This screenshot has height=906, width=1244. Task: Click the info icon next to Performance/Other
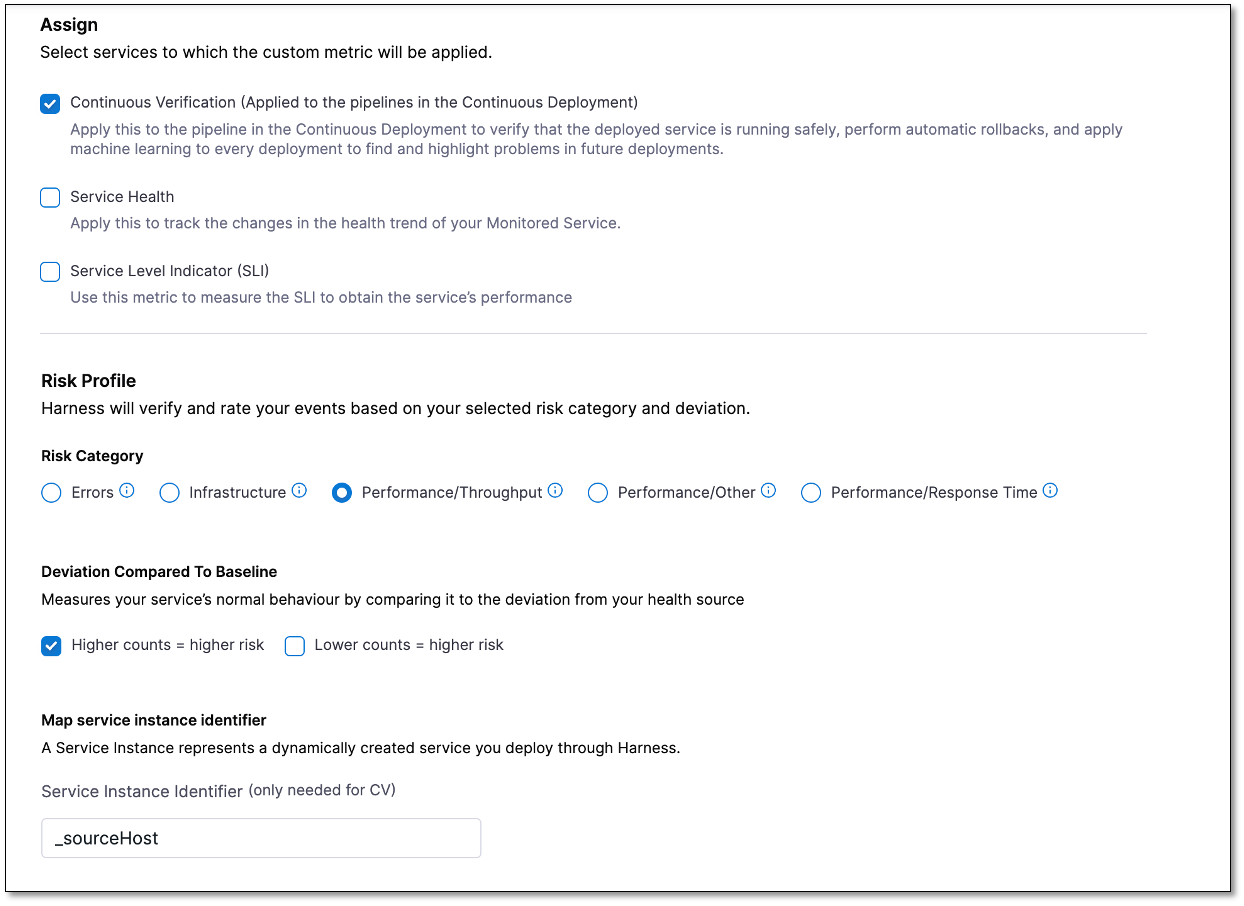(767, 490)
